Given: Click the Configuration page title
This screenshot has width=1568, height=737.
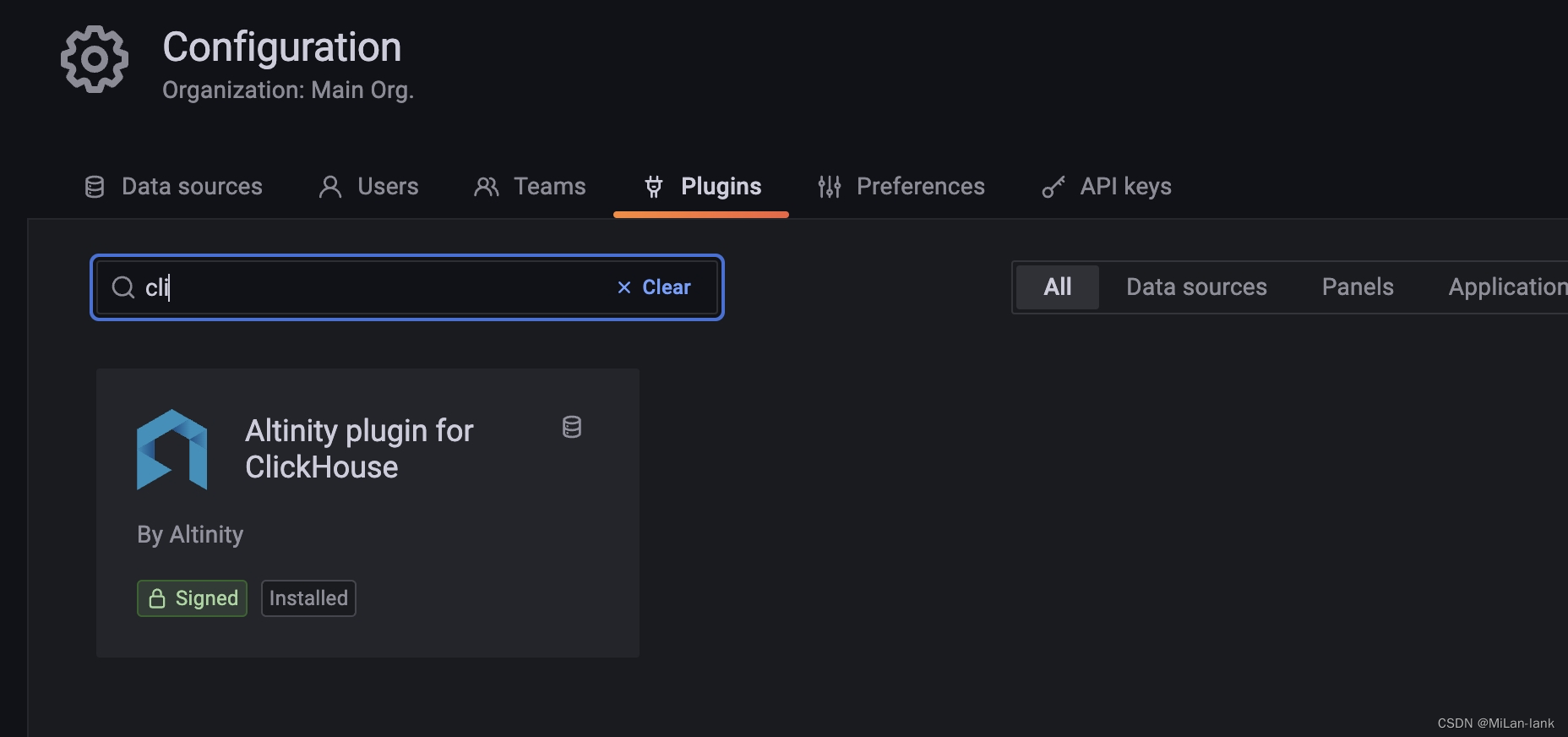Looking at the screenshot, I should pos(282,47).
